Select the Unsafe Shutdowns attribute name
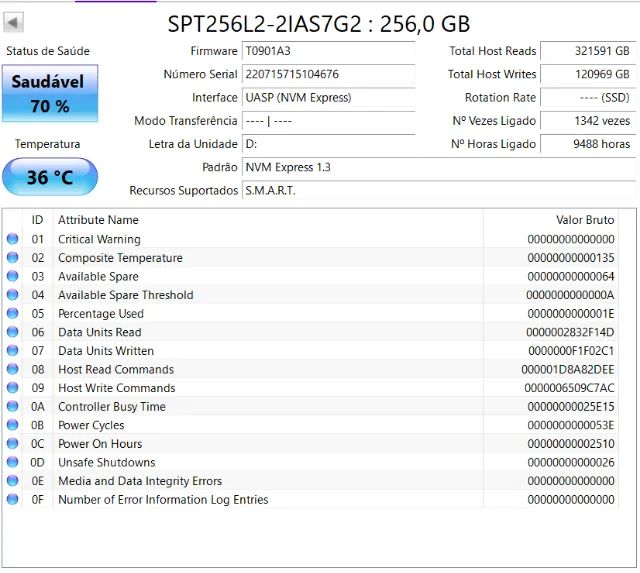 pos(107,462)
